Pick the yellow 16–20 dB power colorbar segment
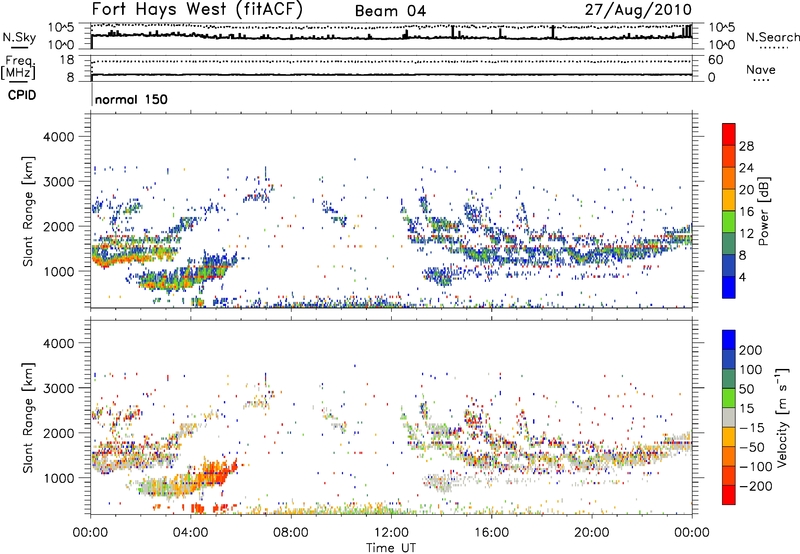This screenshot has height=554, width=800. (x=729, y=200)
